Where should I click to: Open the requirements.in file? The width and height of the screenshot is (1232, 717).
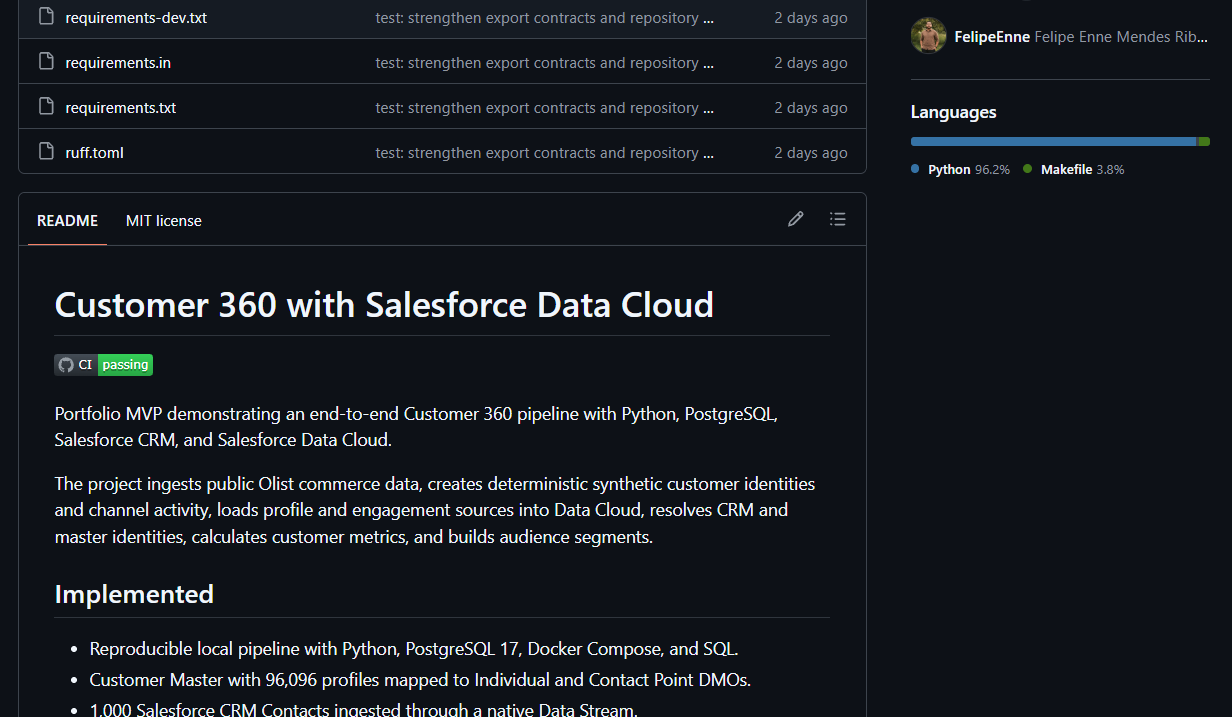pyautogui.click(x=118, y=62)
